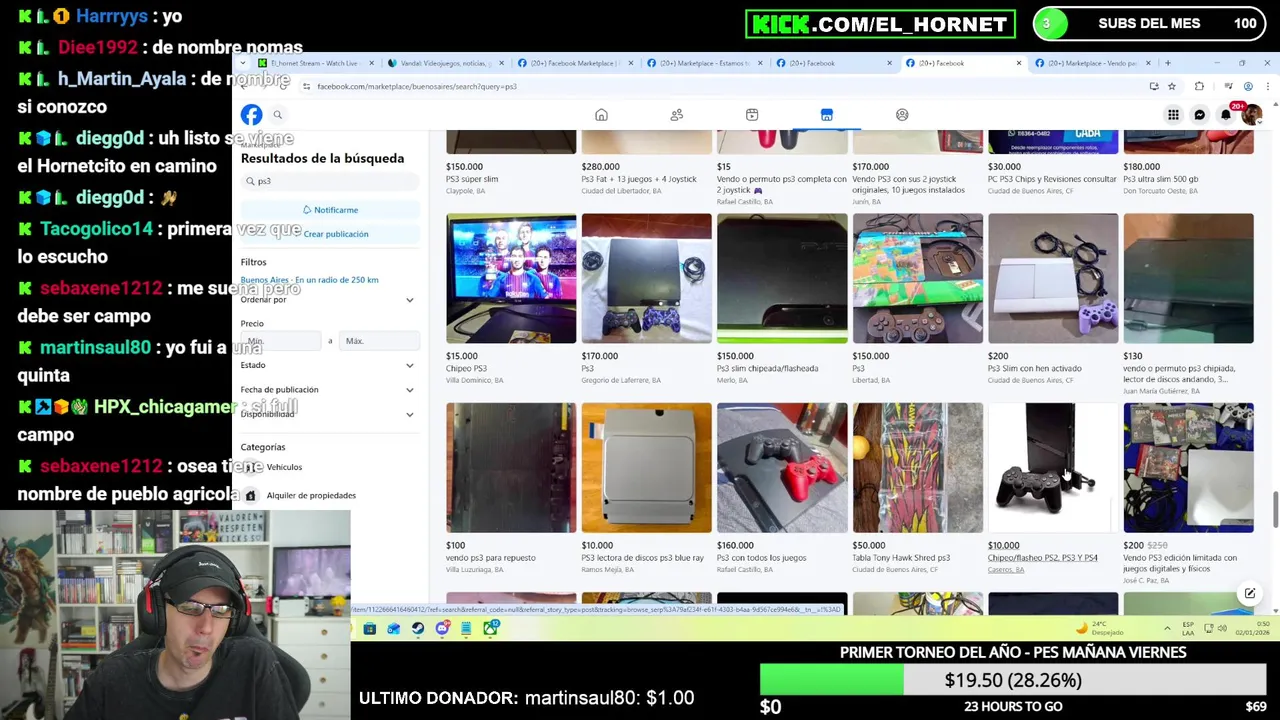Open Chipeo/flasheo PS2, PS3 Y PS4 listing title
The image size is (1280, 720).
pos(1042,558)
